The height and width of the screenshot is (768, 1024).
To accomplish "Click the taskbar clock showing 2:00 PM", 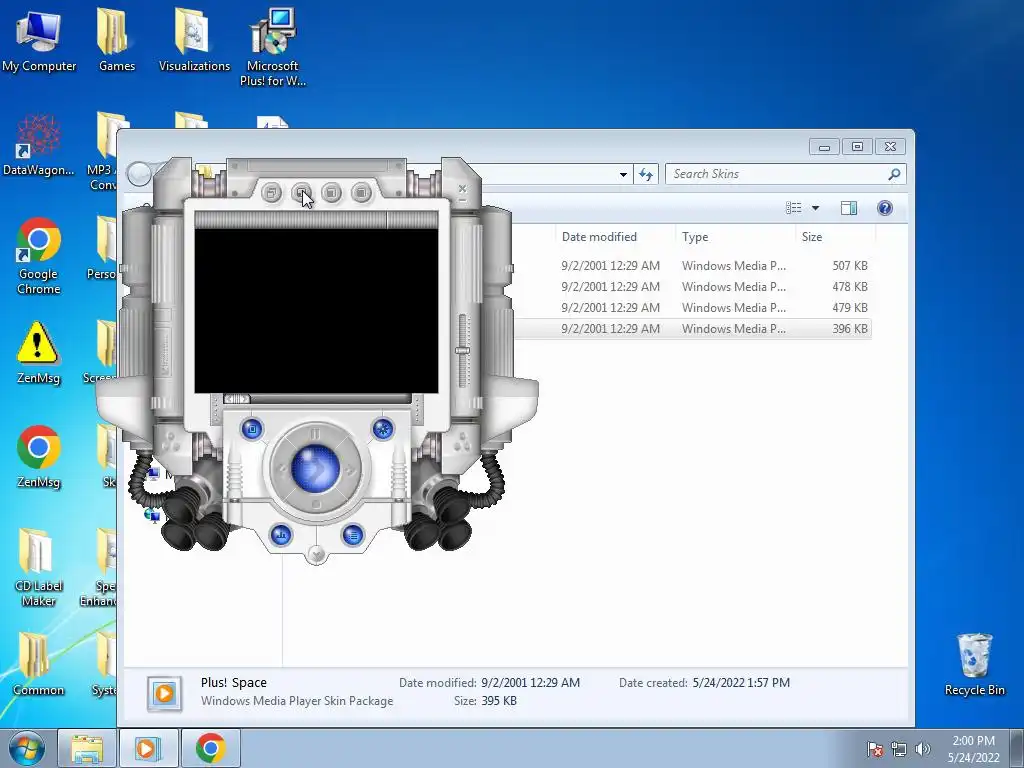I will coord(974,749).
